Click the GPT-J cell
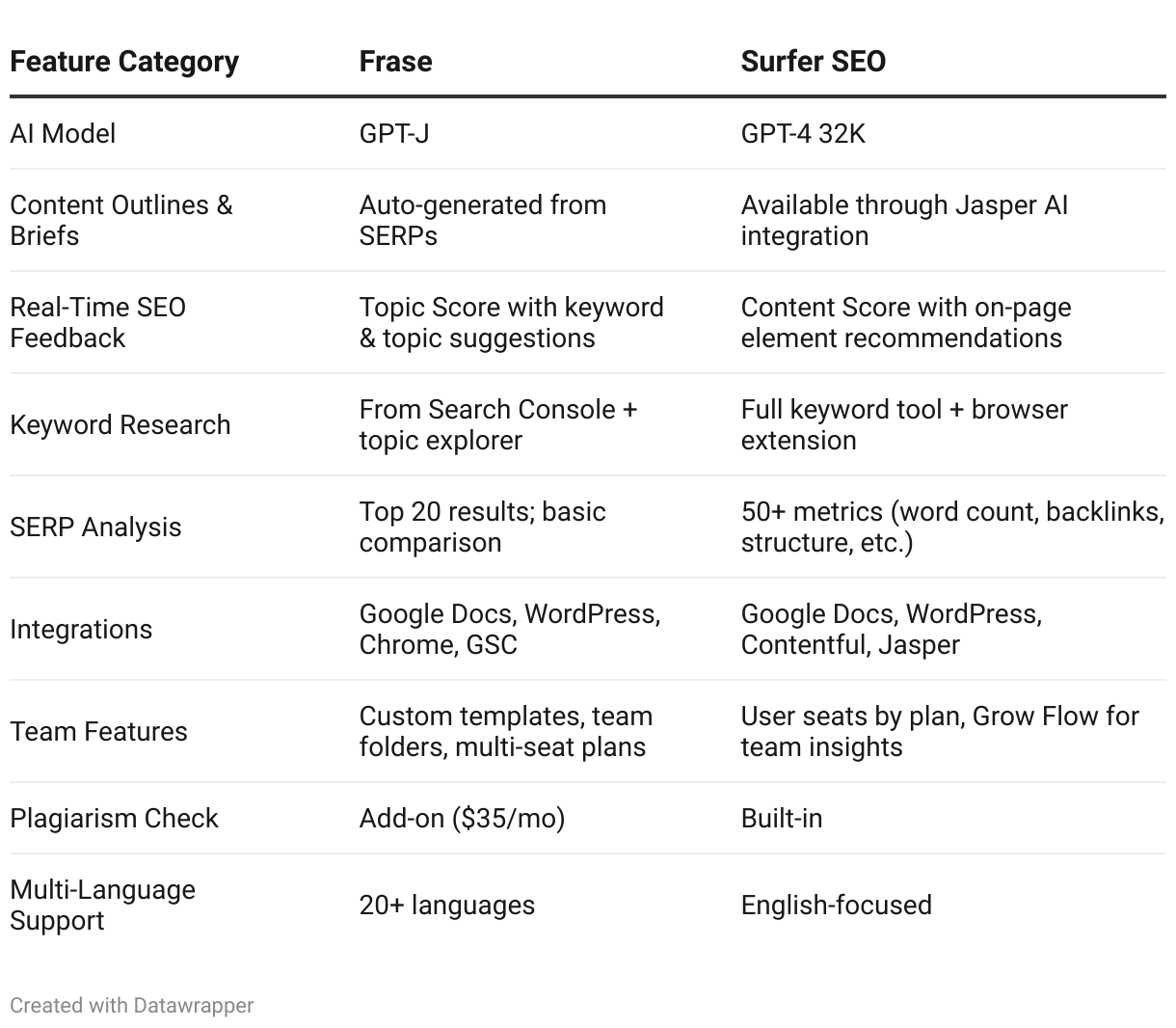Viewport: 1176px width, 1028px height. (394, 133)
